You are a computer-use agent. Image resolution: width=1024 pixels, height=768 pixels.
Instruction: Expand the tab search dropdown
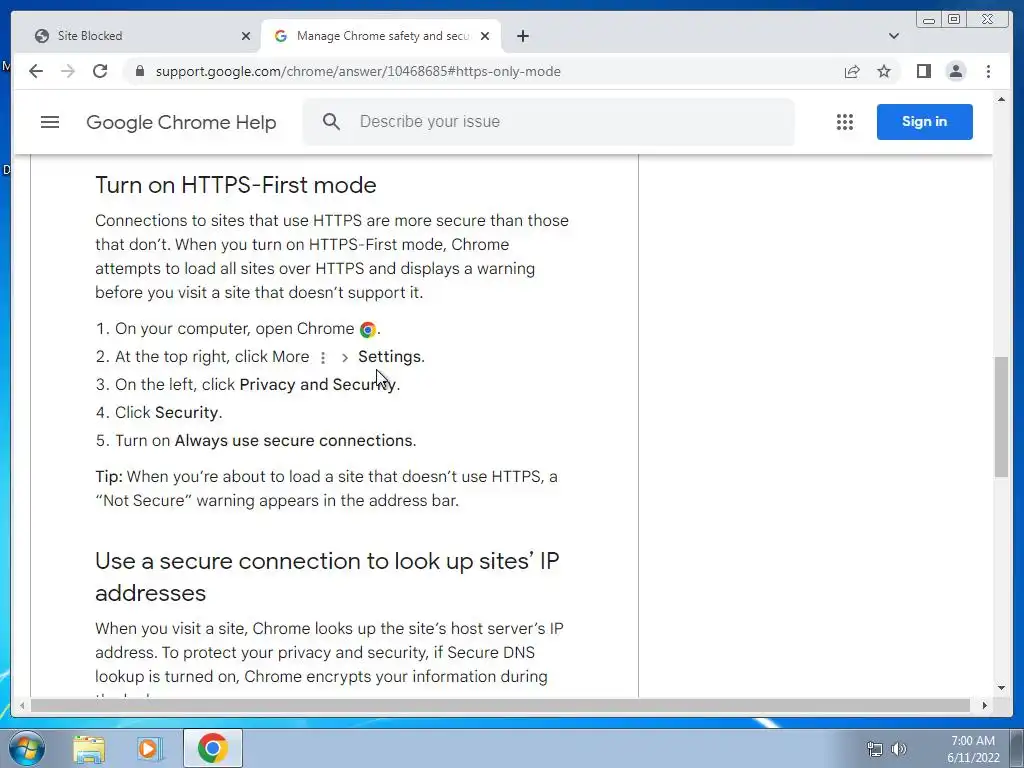(894, 36)
